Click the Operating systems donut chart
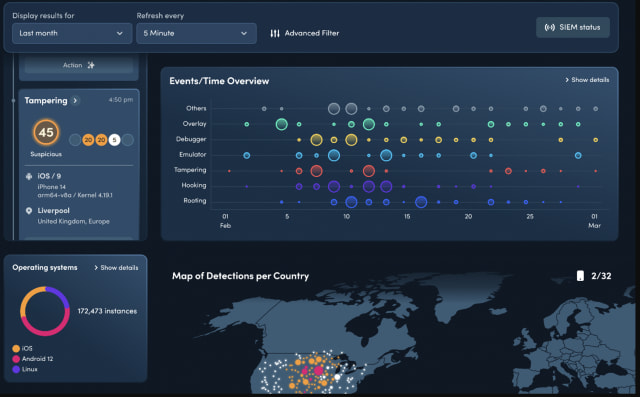Image resolution: width=640 pixels, height=397 pixels. tap(45, 311)
